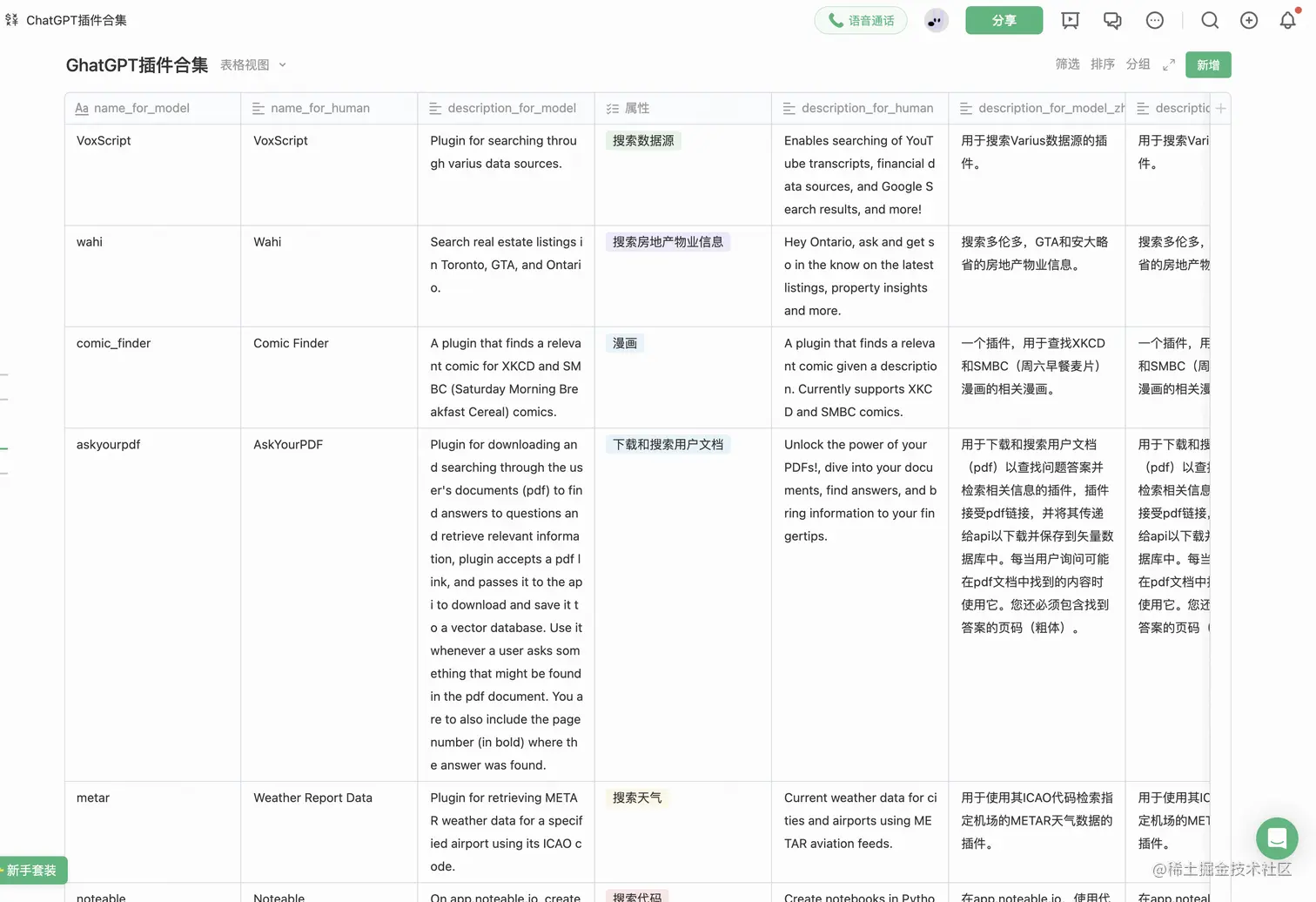This screenshot has height=902, width=1316.
Task: Click the 'Plugin for searching through varius' description cell
Action: coord(506,175)
